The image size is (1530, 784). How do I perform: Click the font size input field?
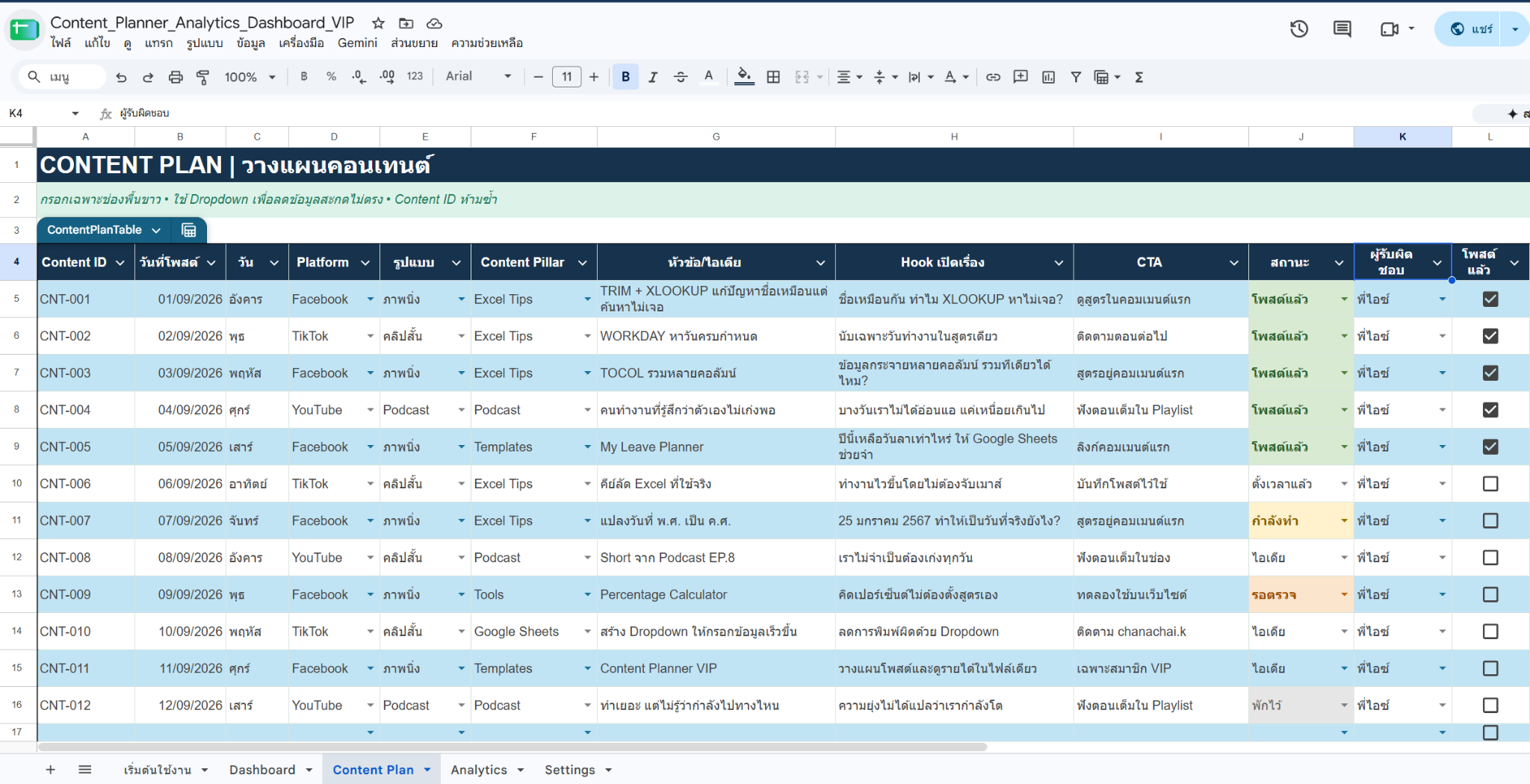tap(567, 77)
